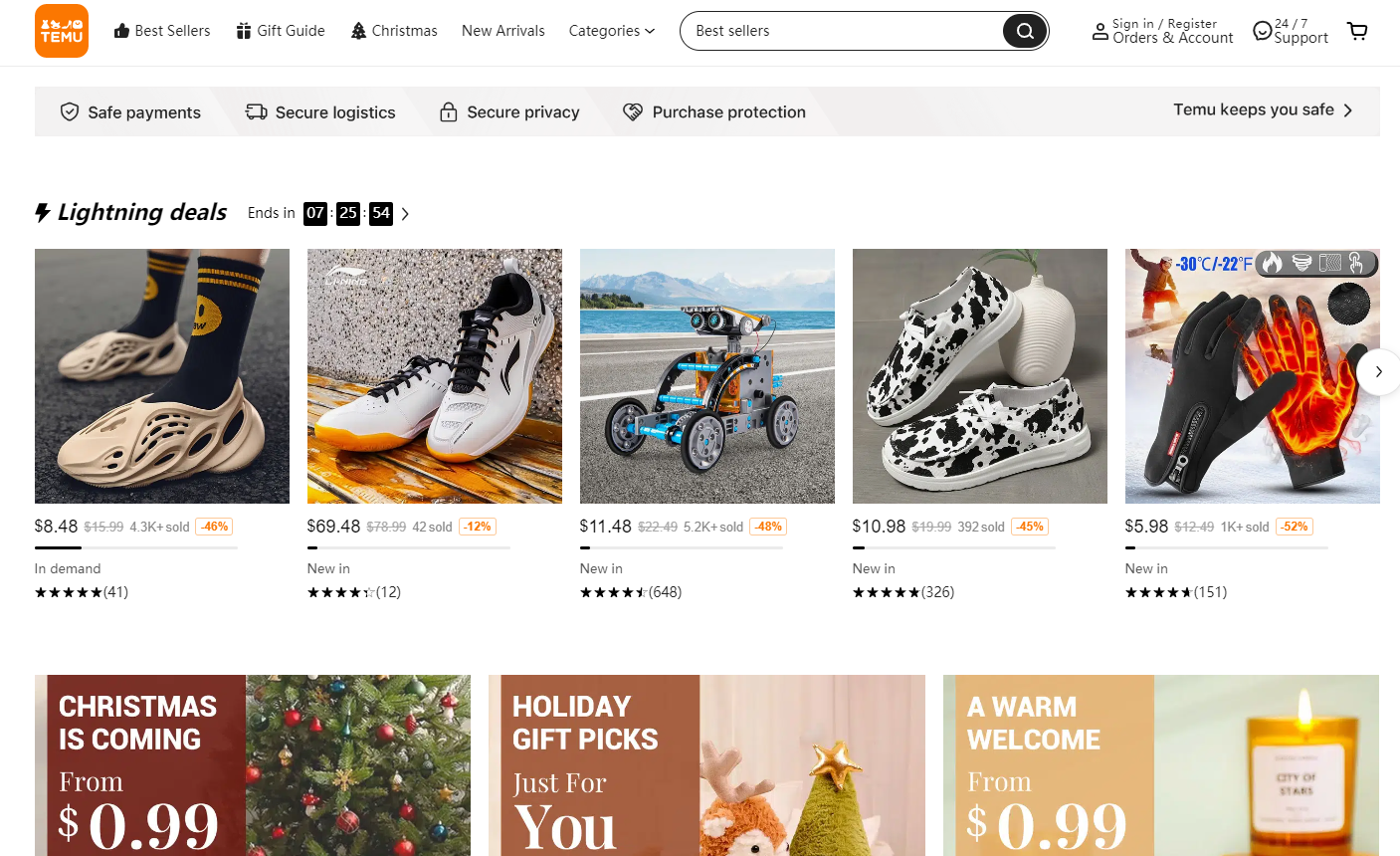Screen dimensions: 1400x856
Task: Open the Christmas menu link
Action: click(394, 31)
